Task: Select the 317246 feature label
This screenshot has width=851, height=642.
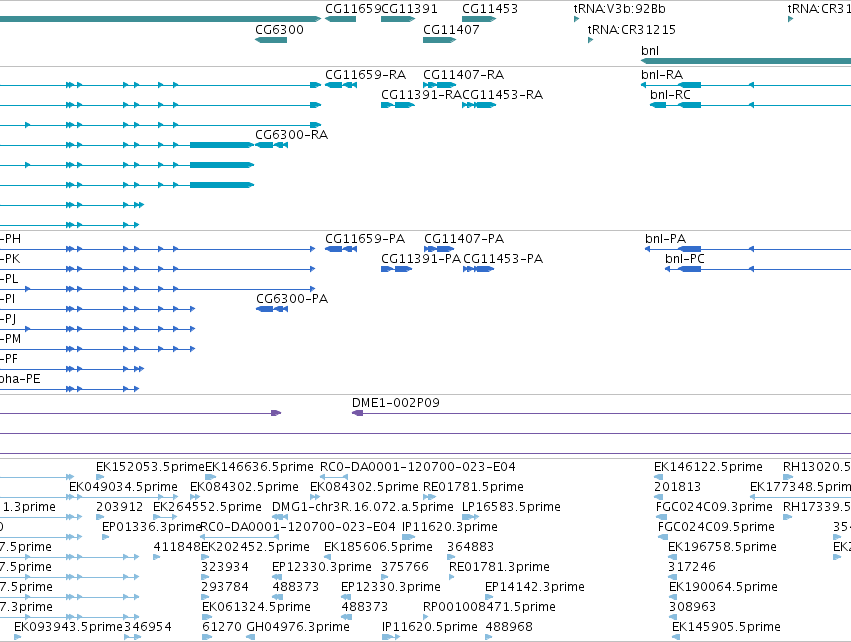Action: click(x=692, y=567)
